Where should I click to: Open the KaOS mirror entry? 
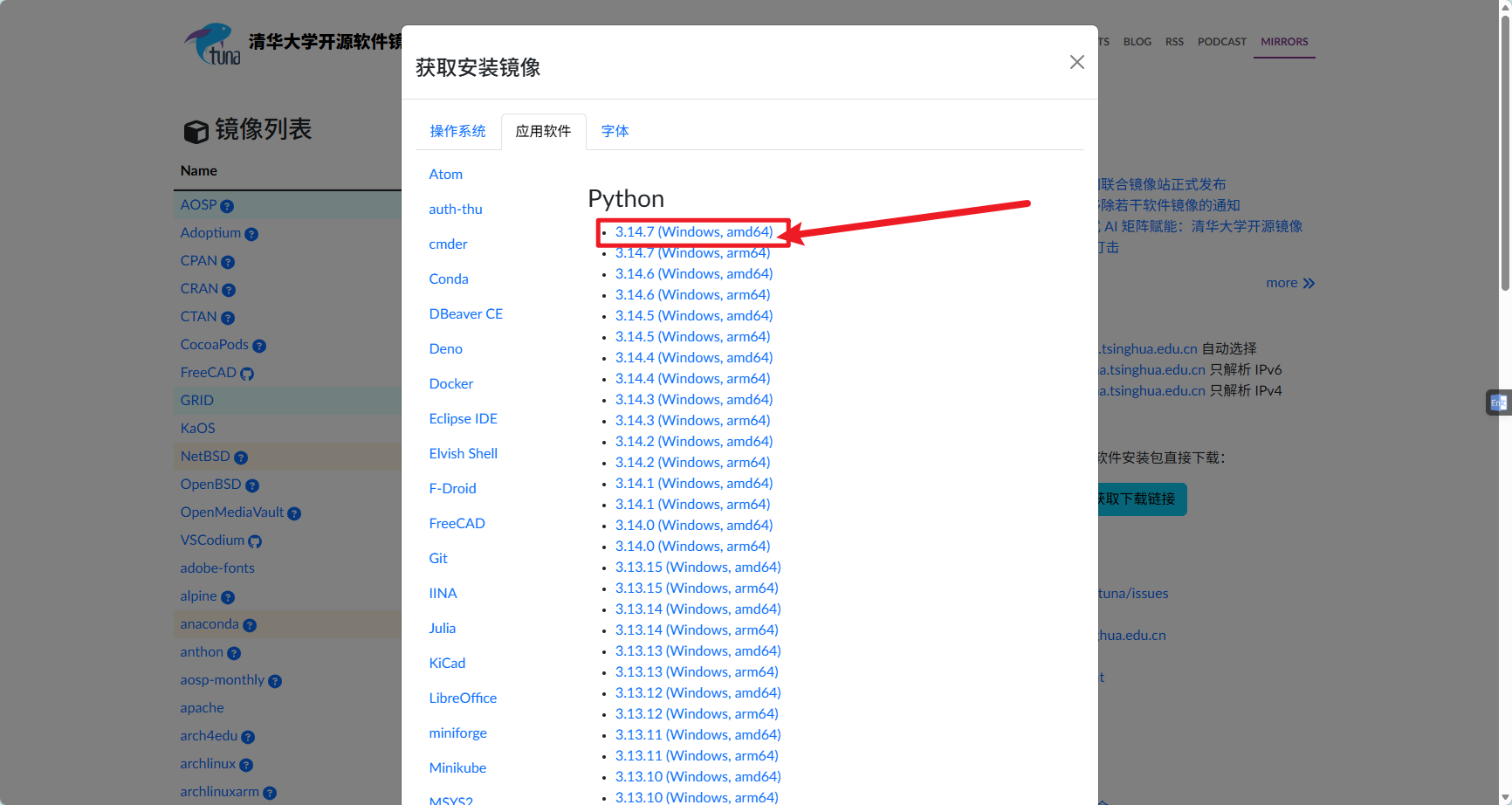click(198, 429)
